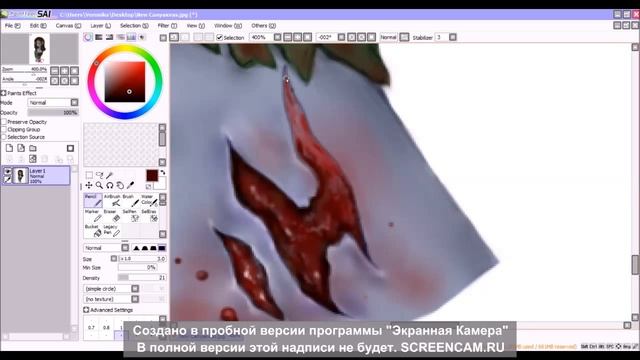Click zoom-in button in navigator panel
The image size is (640, 360).
point(64,71)
